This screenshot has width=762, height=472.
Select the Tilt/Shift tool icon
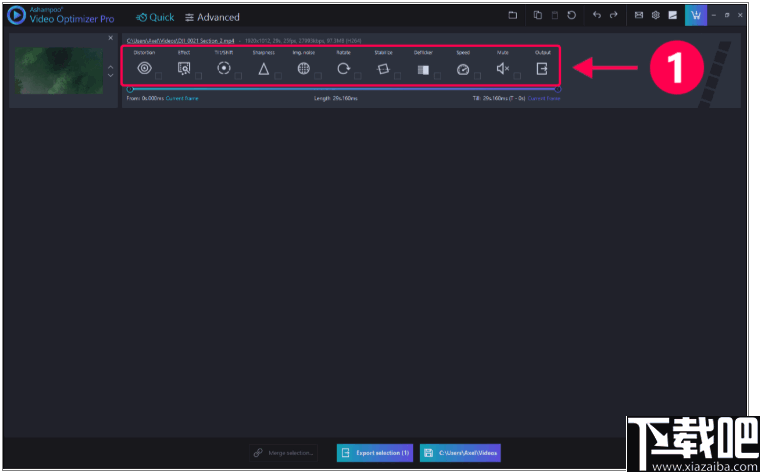click(x=224, y=68)
